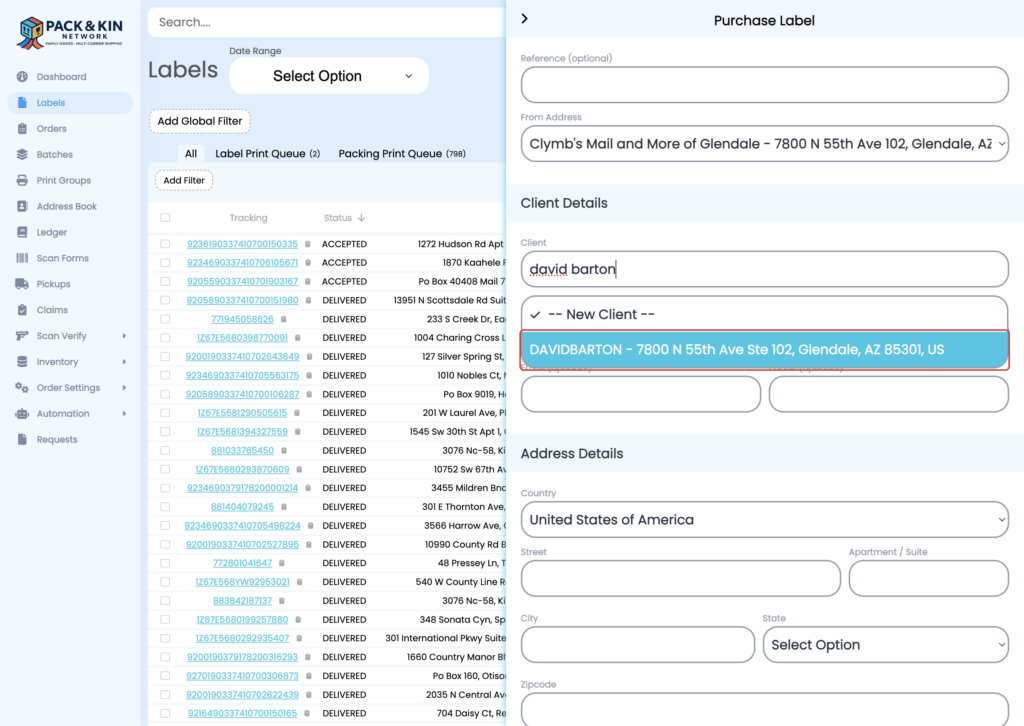Screen dimensions: 1024x726
Task: Check the first row's checkbox in the labels table
Action: (x=163, y=243)
